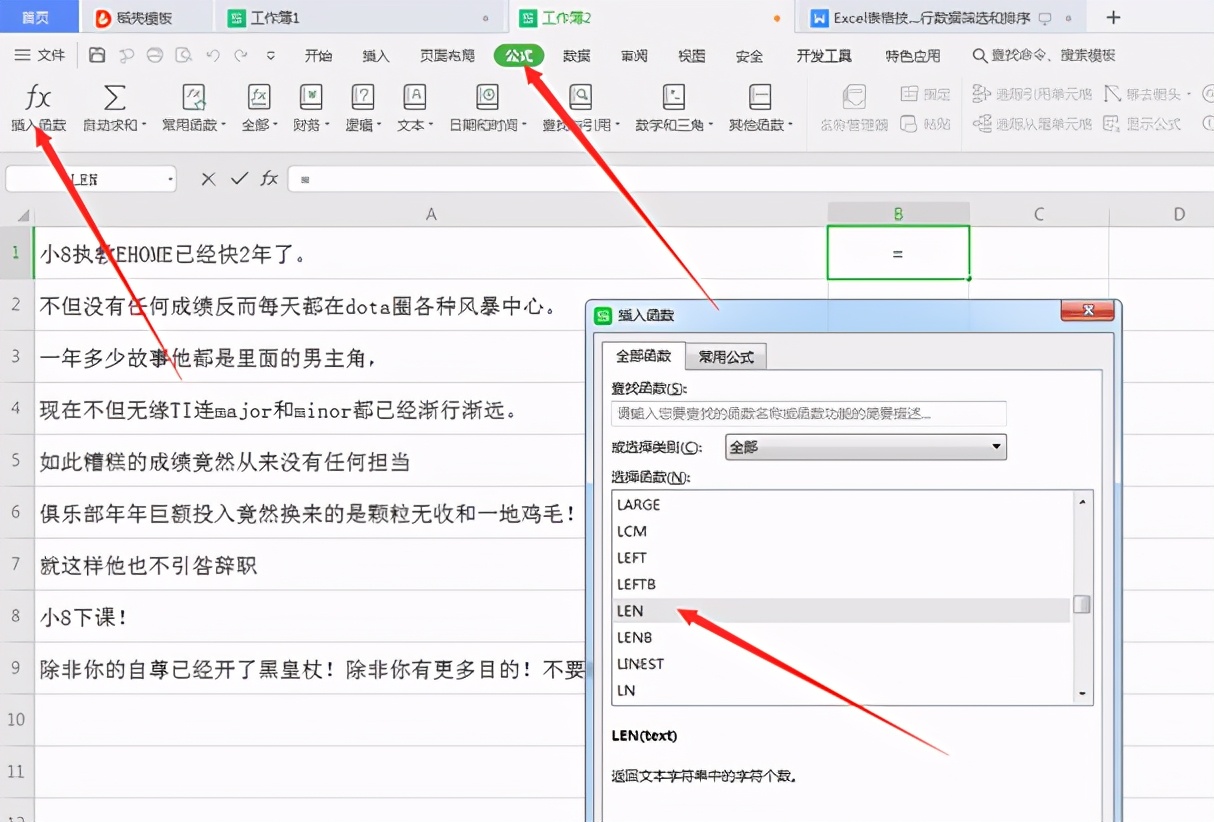Click Trace Precedents (追踪引用单元格)
This screenshot has height=822, width=1214.
click(1032, 94)
